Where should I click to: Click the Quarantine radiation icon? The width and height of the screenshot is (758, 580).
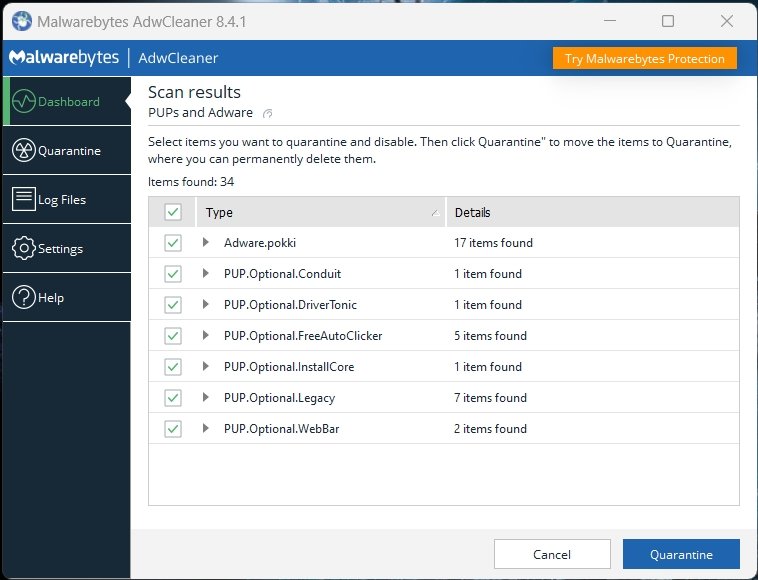[24, 150]
